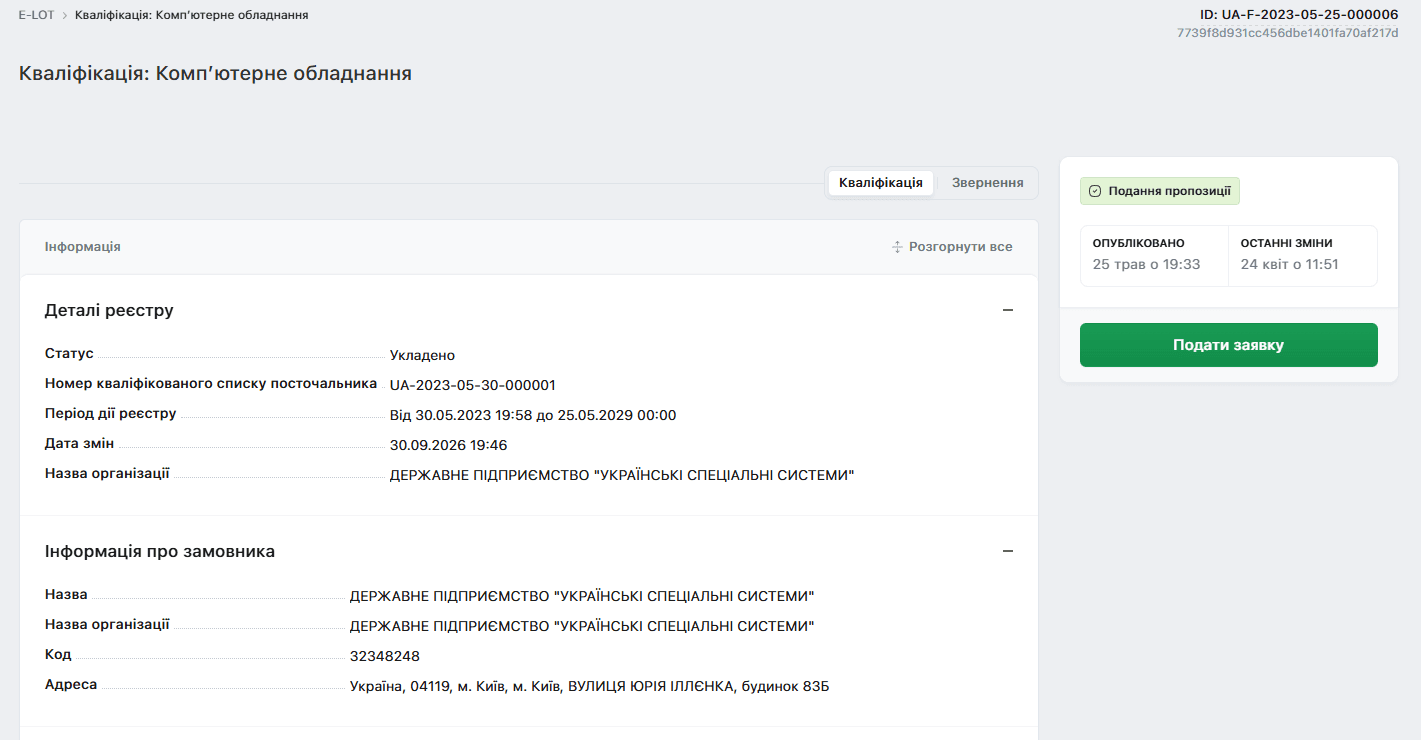
Task: Open the Звернення tab
Action: (x=987, y=183)
